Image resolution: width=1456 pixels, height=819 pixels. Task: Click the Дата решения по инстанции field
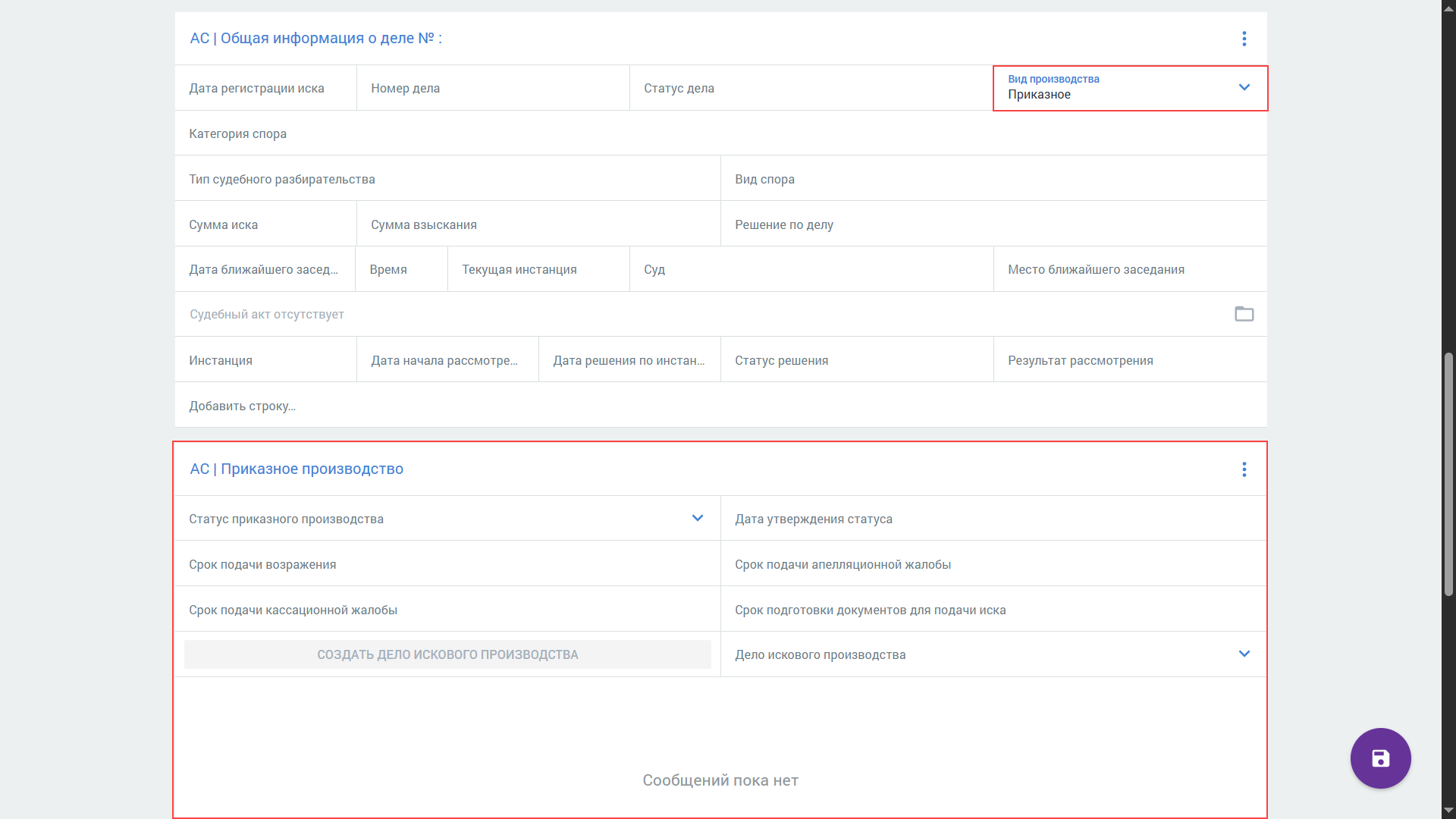(x=629, y=360)
